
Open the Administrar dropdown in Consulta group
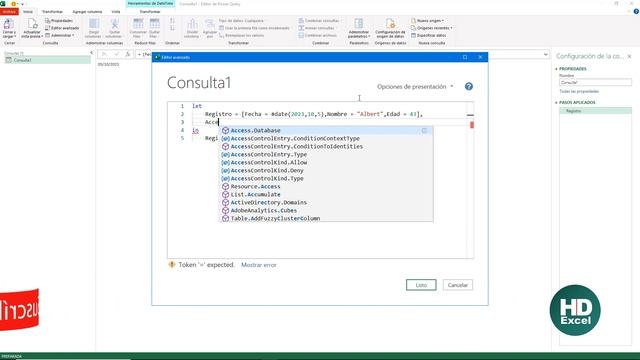[60, 35]
